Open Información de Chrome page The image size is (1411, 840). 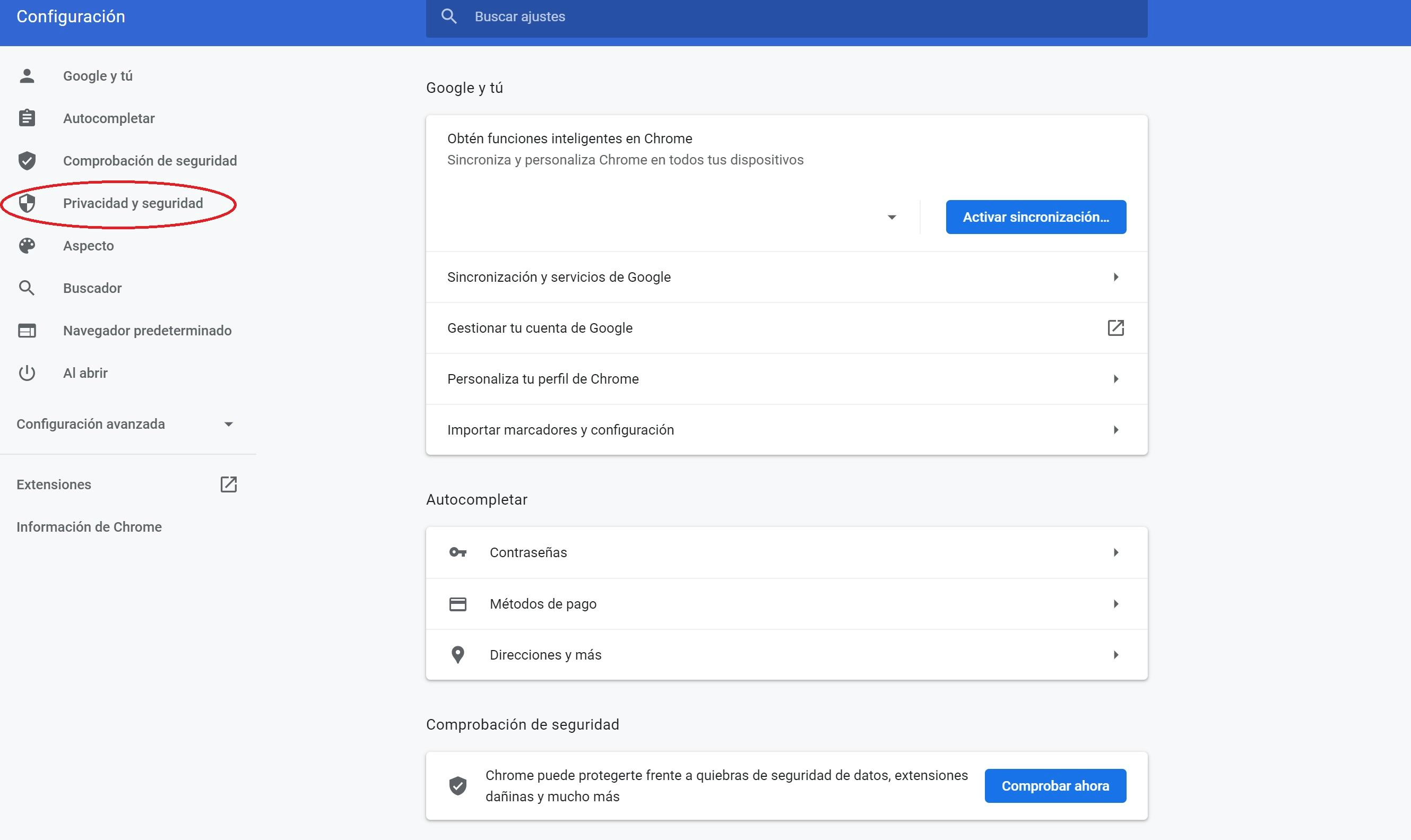89,527
